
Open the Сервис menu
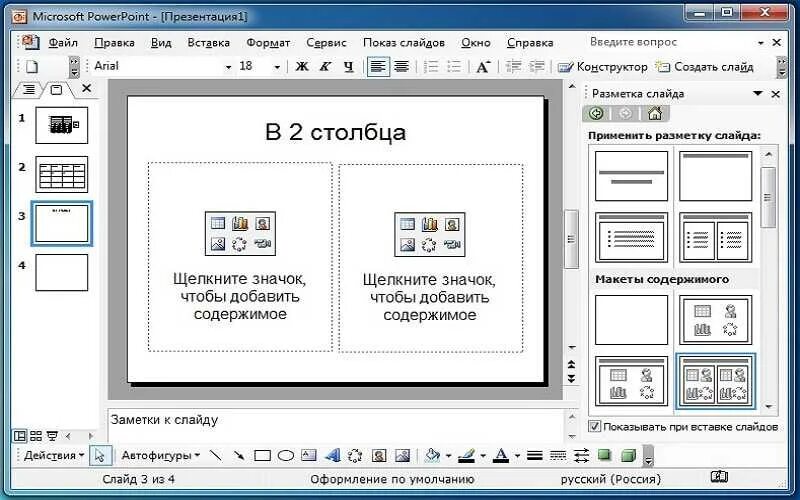point(326,43)
